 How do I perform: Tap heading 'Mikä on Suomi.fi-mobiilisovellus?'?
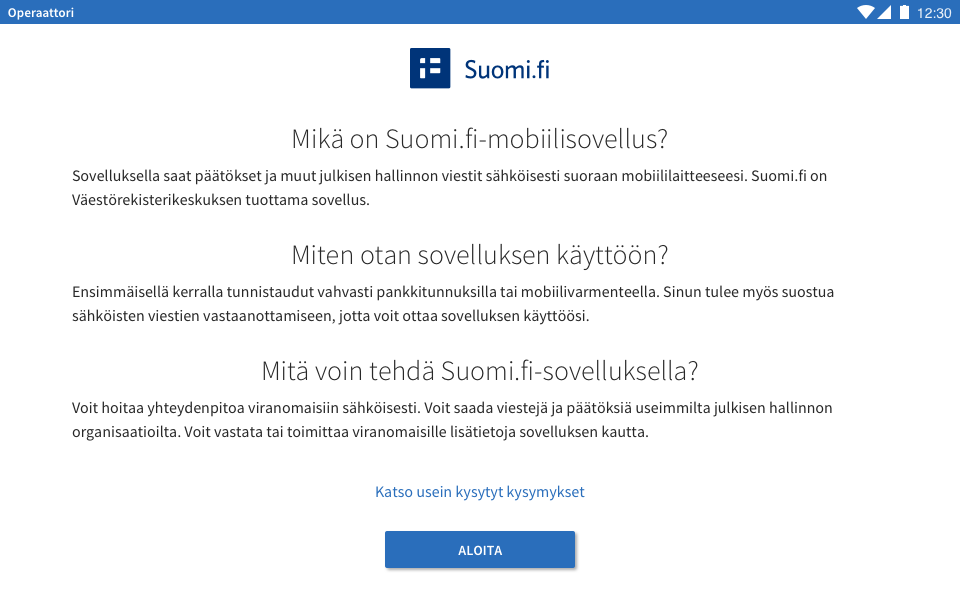480,139
